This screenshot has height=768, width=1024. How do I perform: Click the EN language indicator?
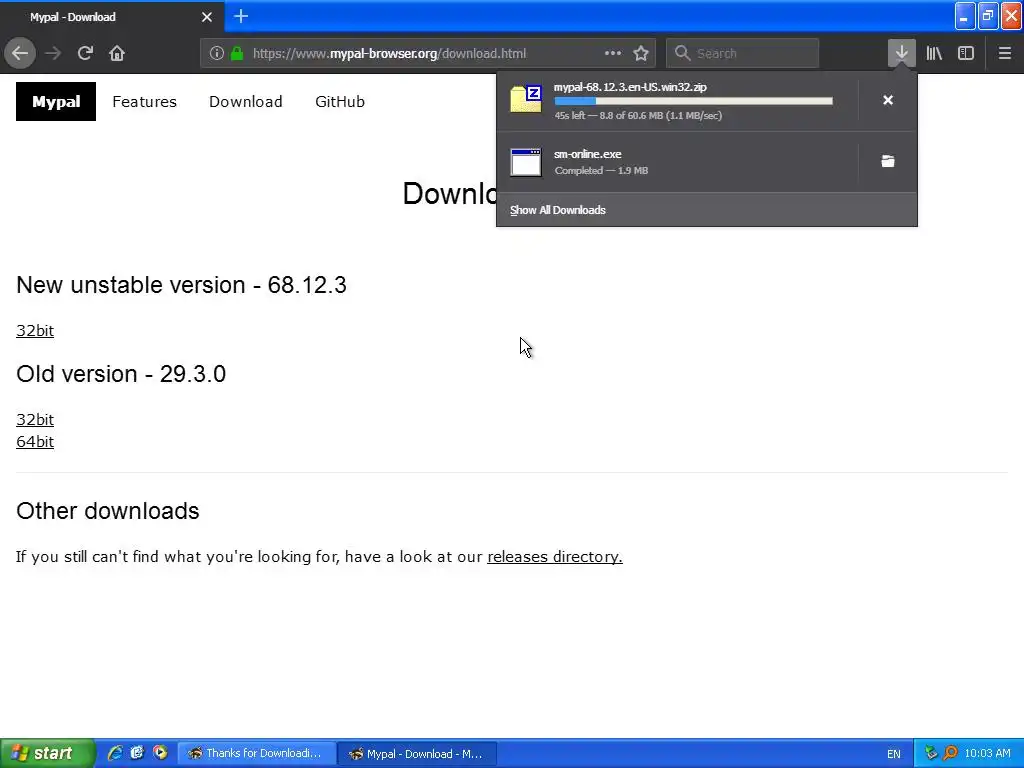pos(893,754)
